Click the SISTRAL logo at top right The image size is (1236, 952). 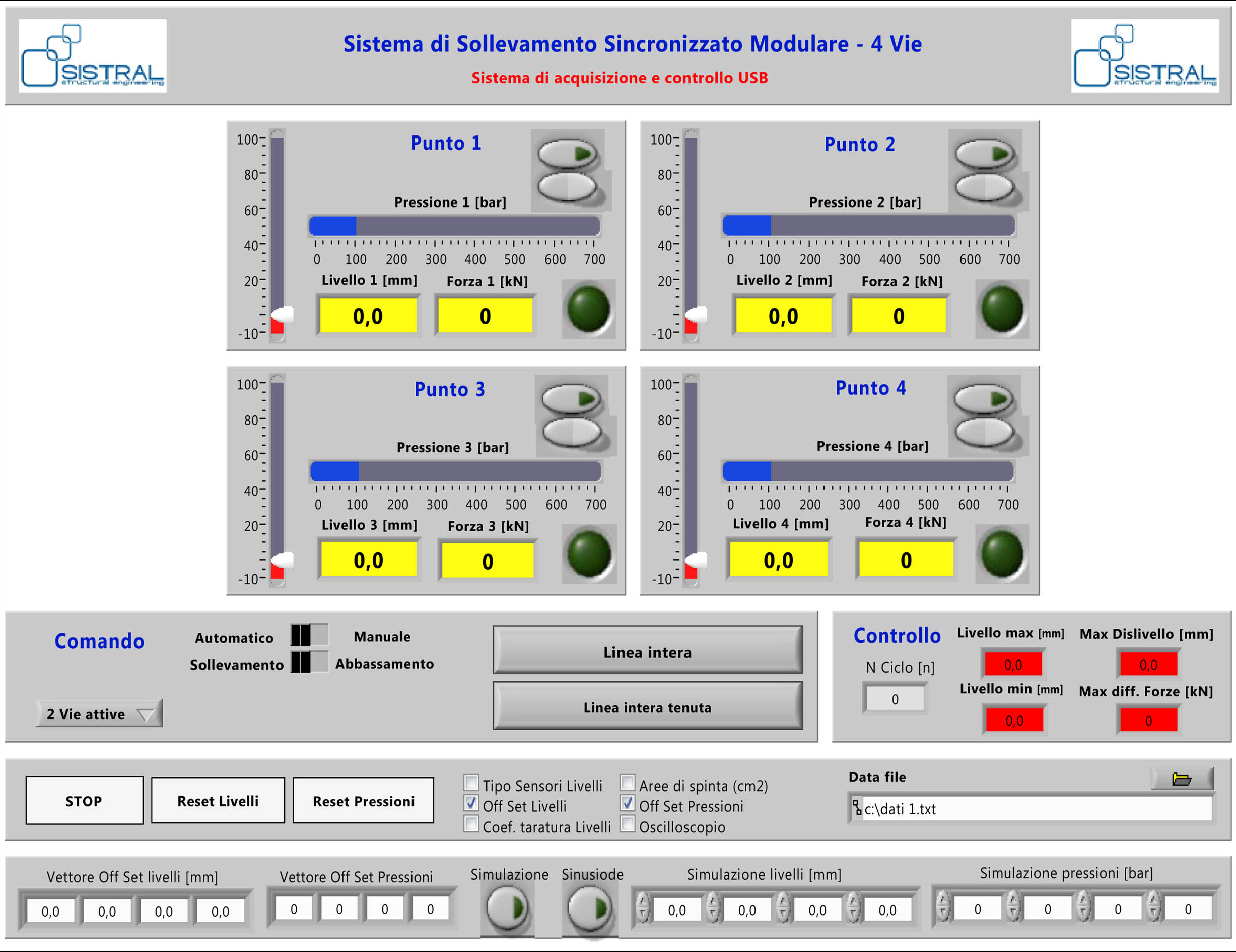(1144, 55)
